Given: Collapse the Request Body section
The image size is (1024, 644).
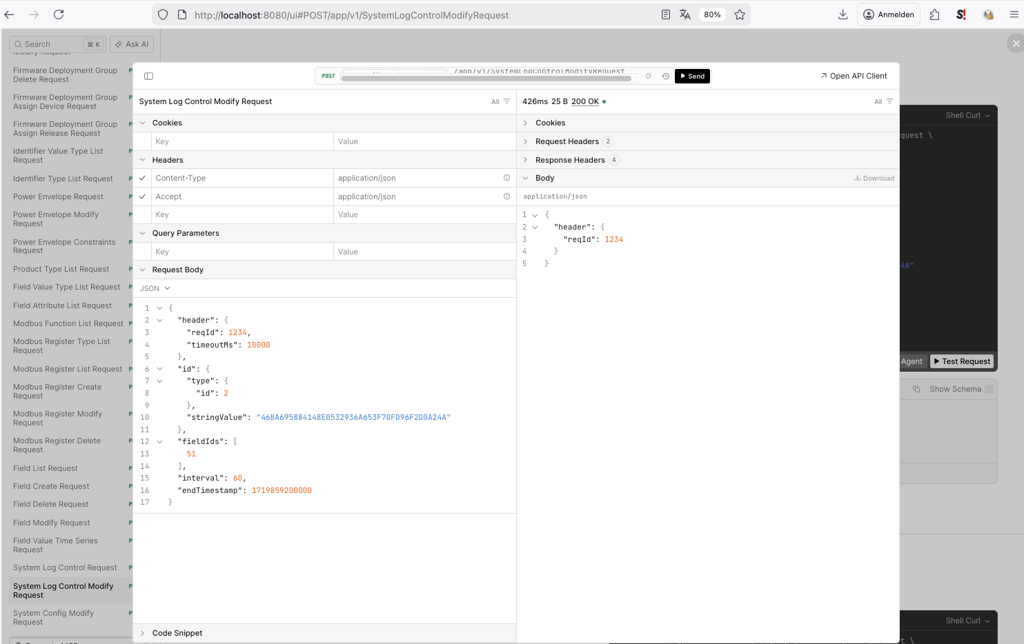Looking at the screenshot, I should coord(142,270).
